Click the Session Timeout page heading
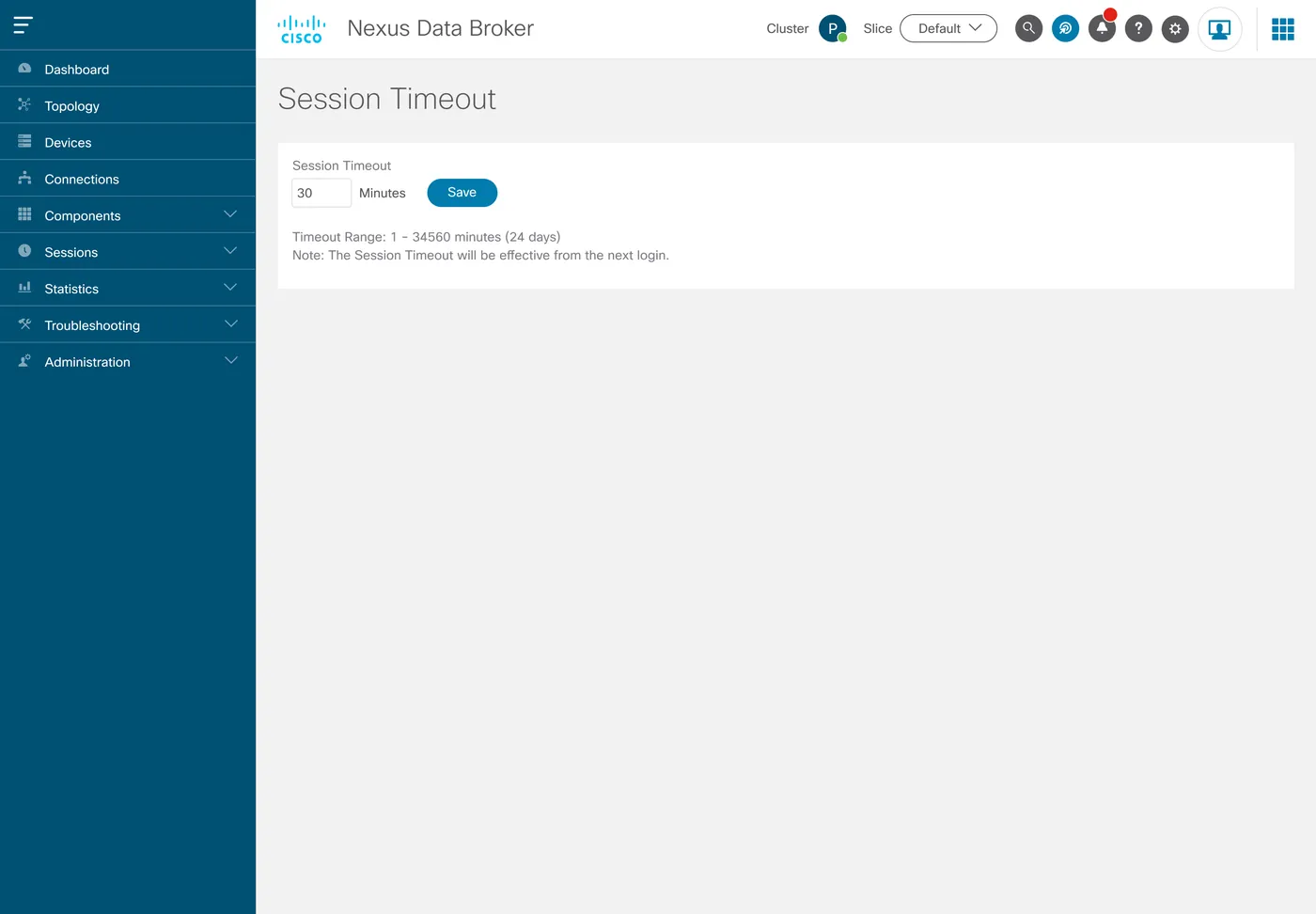1316x914 pixels. point(386,99)
